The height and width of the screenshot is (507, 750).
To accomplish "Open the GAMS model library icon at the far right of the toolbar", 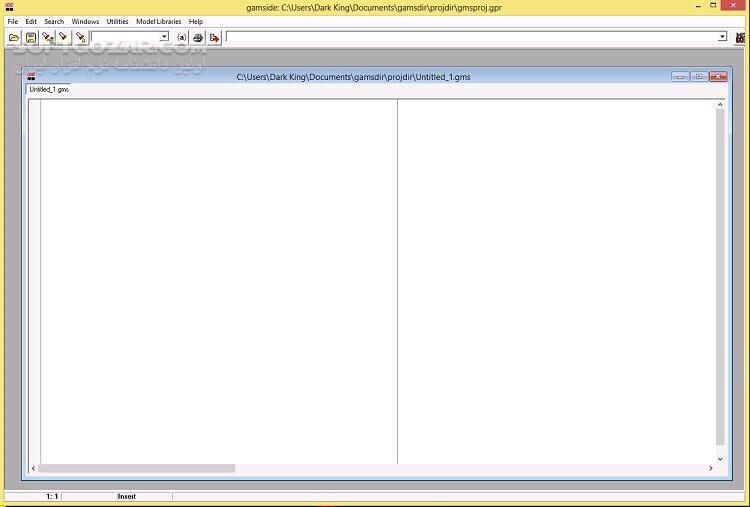I will pyautogui.click(x=741, y=37).
